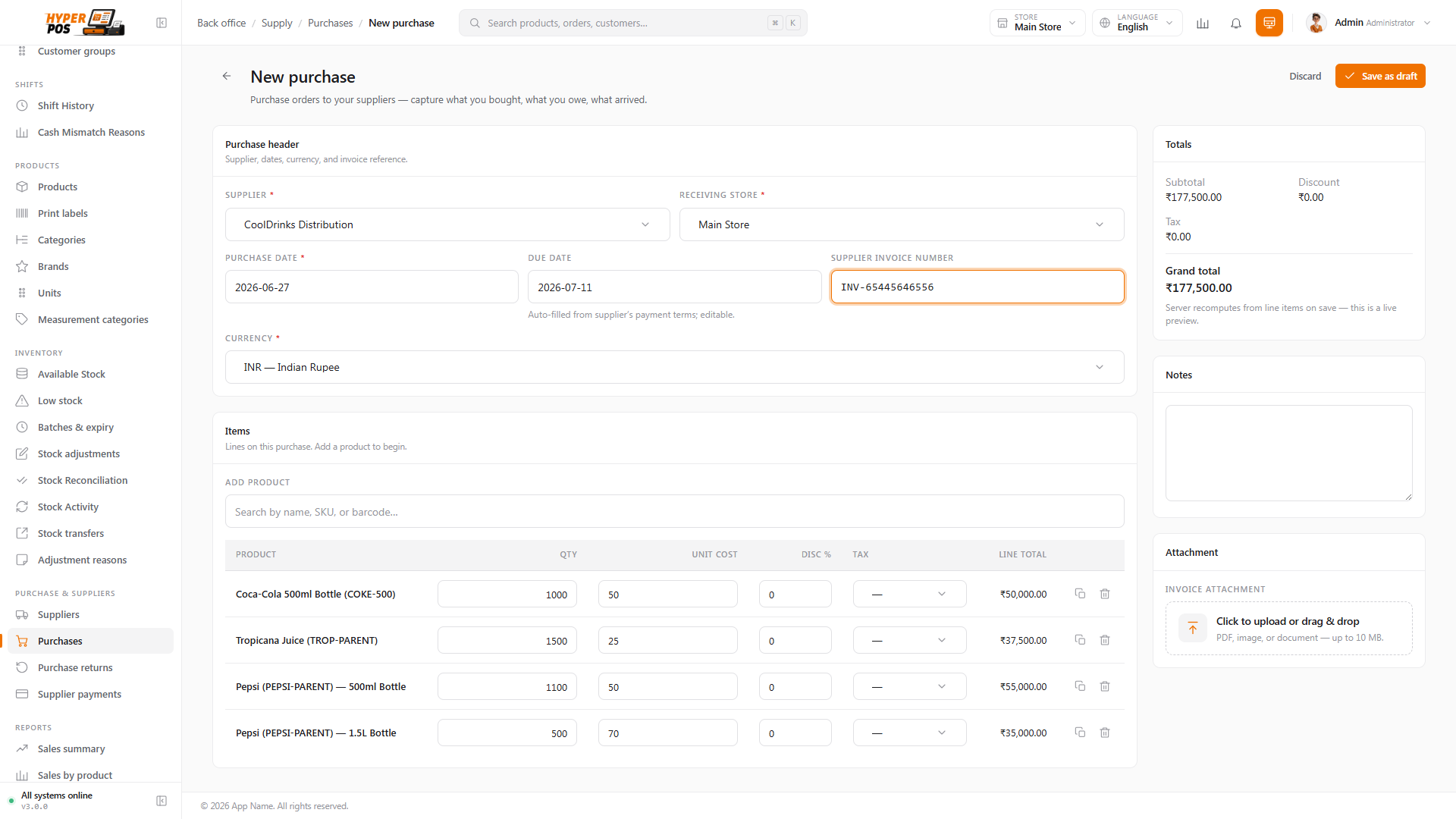Duplicate the Pepsi 1.5L Bottle line
This screenshot has width=1456, height=819.
(1080, 733)
